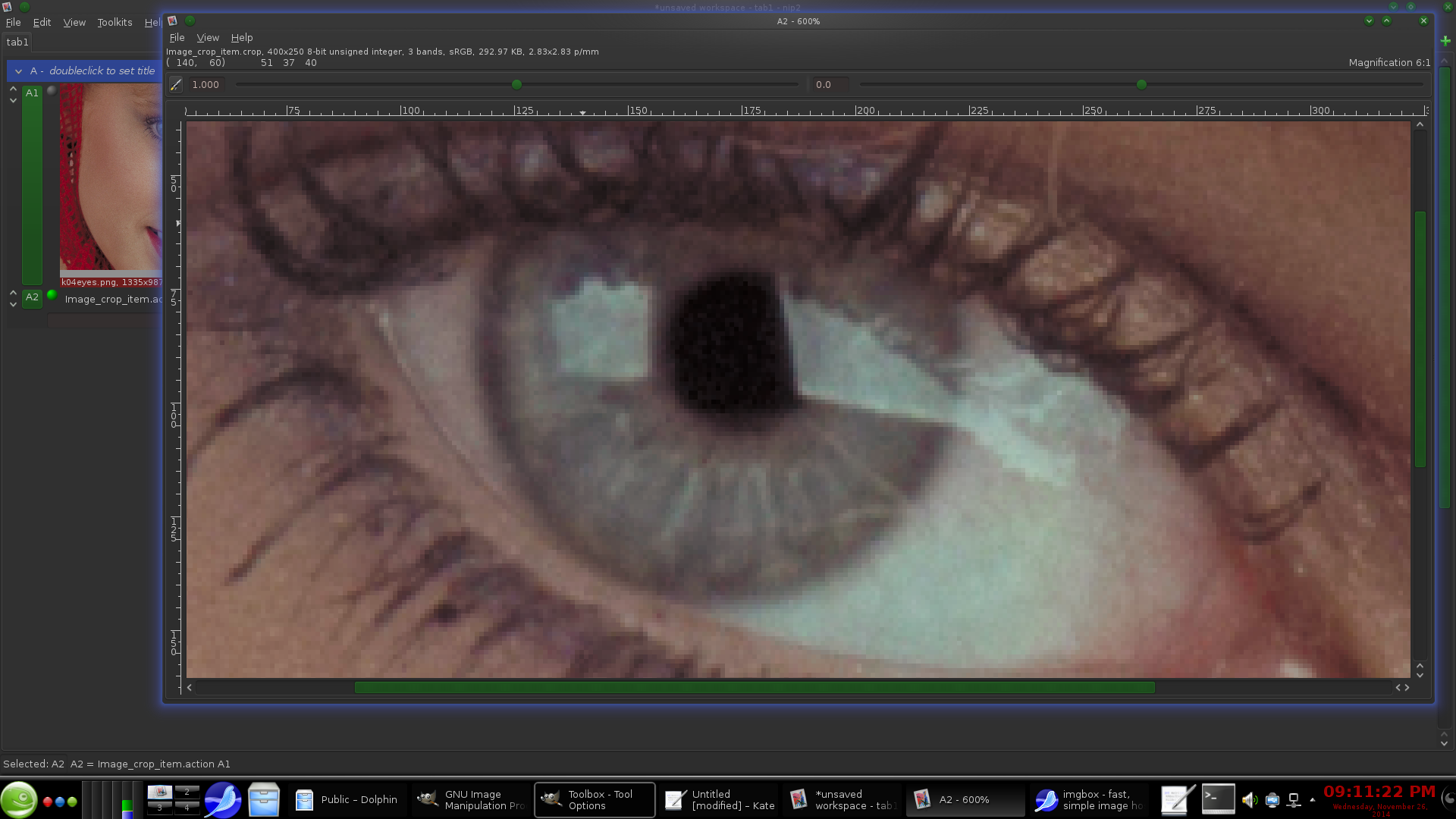Switch to virtual desktop 2 in pager
Image resolution: width=1456 pixels, height=819 pixels.
click(187, 792)
